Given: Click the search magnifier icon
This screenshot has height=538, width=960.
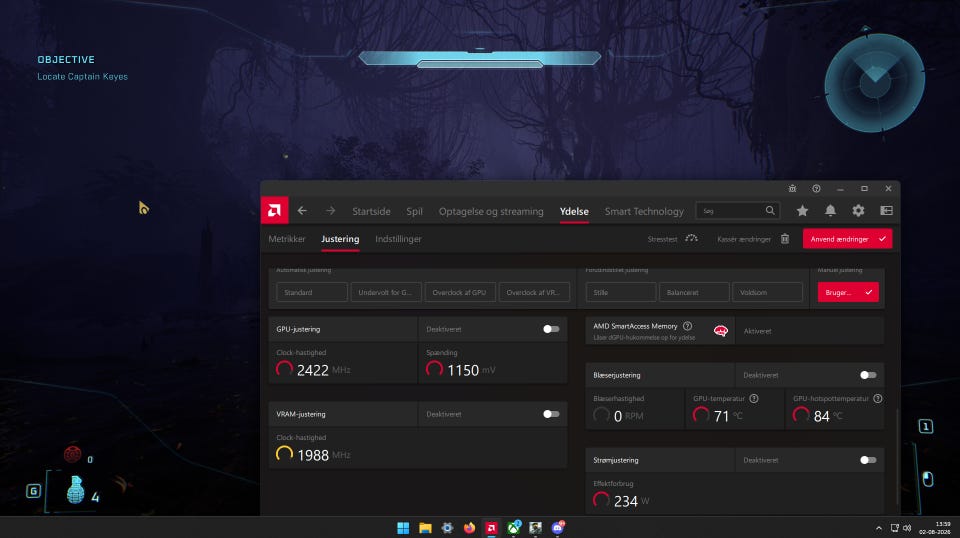Looking at the screenshot, I should [770, 211].
